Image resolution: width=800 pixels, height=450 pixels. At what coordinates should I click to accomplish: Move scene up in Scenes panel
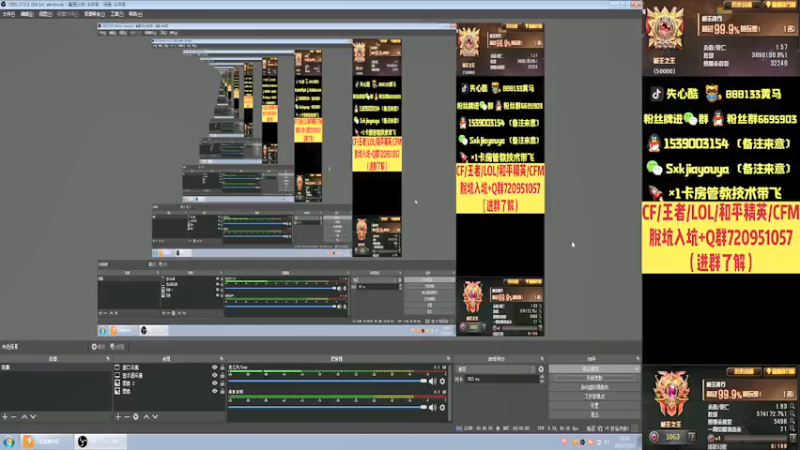point(23,417)
